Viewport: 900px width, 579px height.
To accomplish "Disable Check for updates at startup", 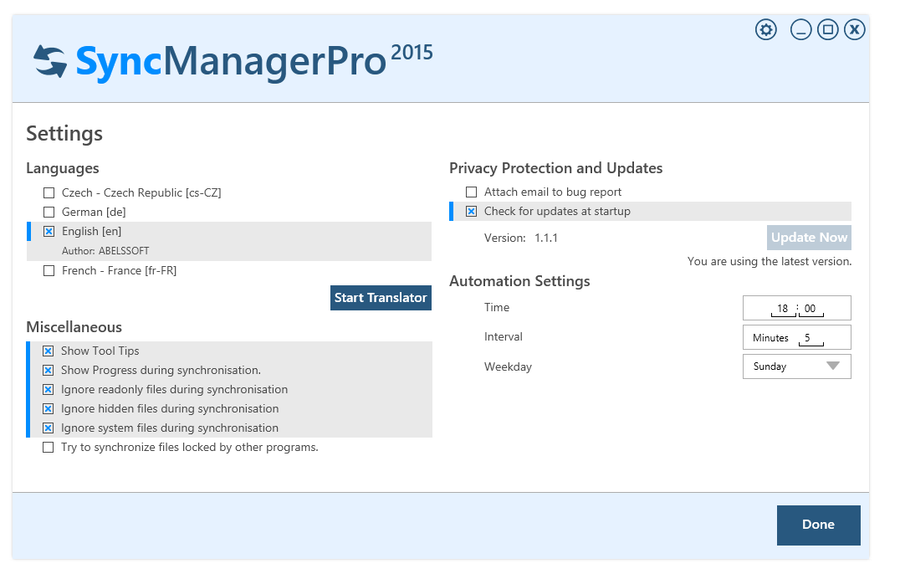I will (471, 211).
